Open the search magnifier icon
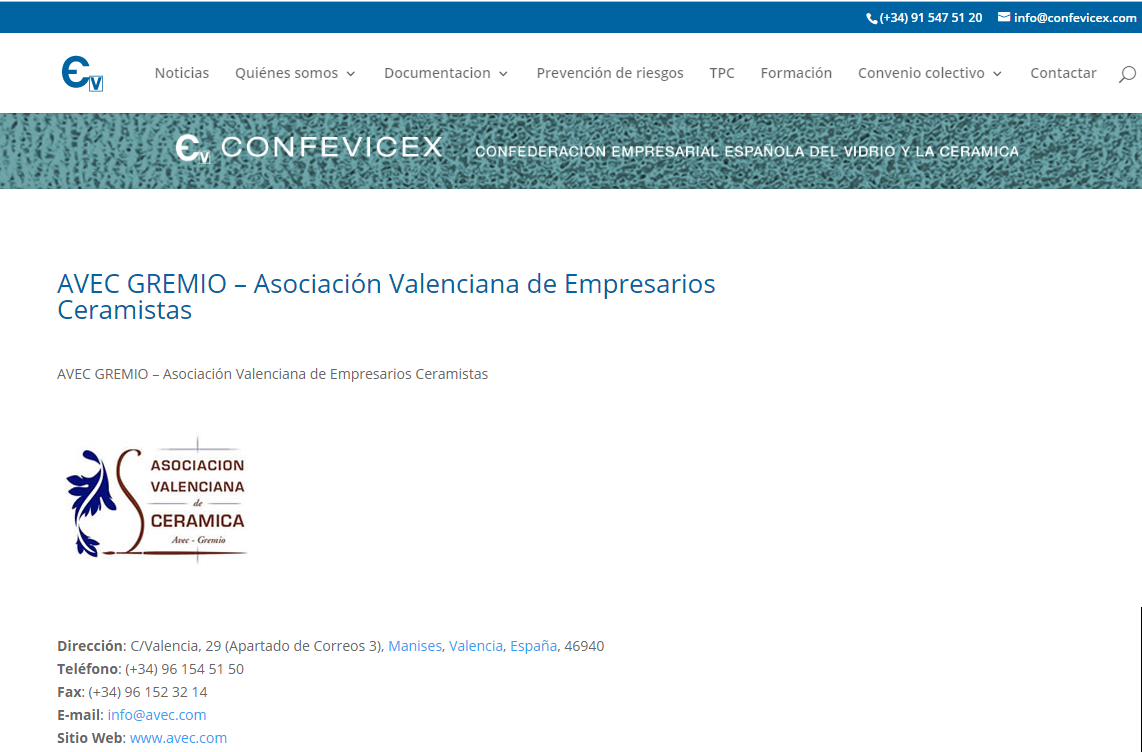This screenshot has height=752, width=1142. click(1127, 74)
